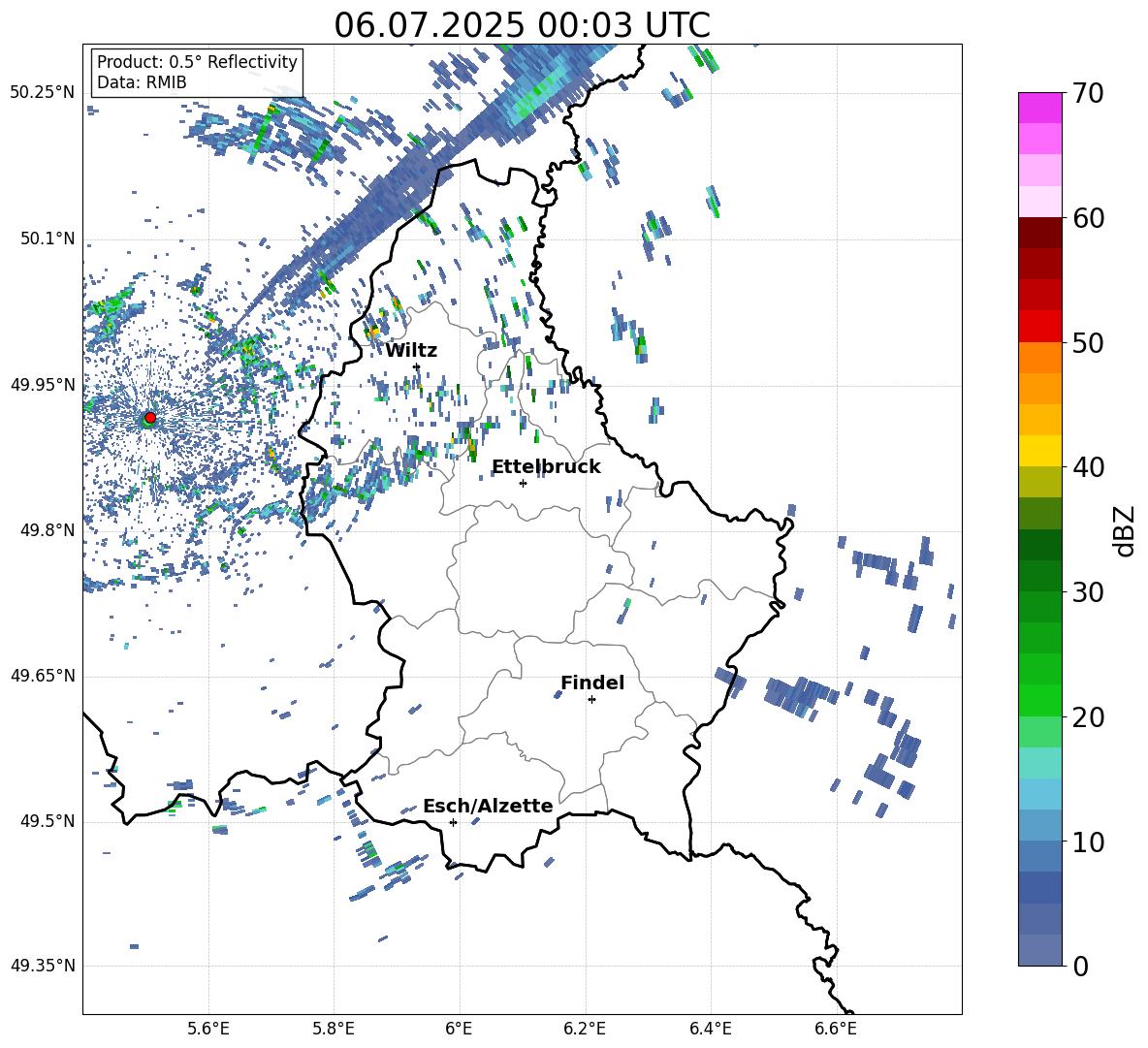Click the 5.6°E longitude label
The width and height of the screenshot is (1148, 1048).
(208, 1029)
